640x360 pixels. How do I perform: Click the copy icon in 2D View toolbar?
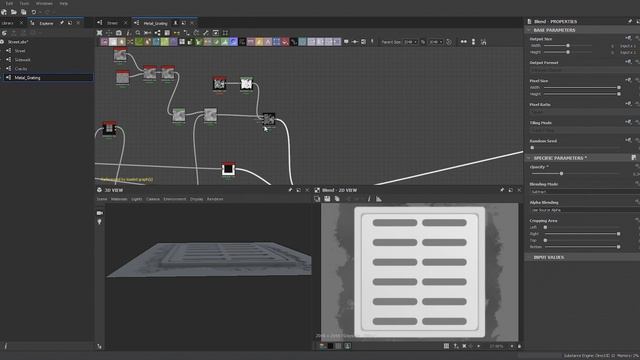tap(337, 199)
